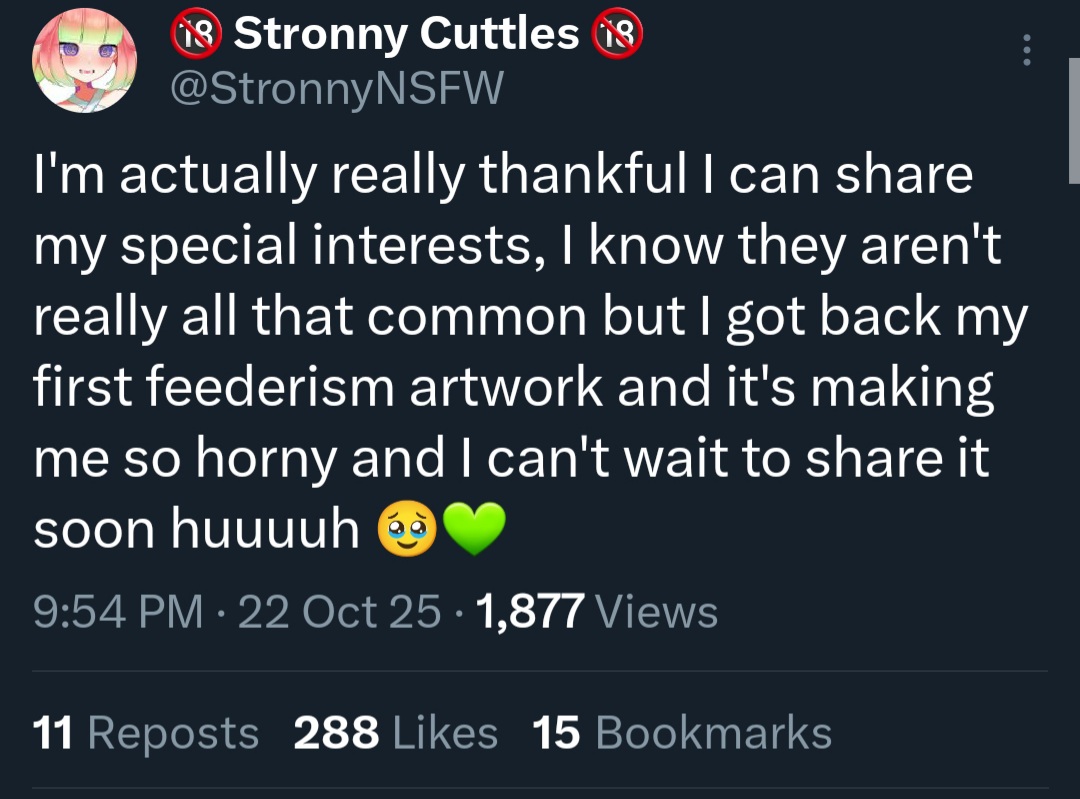Click the 22 Oct 25 date

tap(340, 611)
